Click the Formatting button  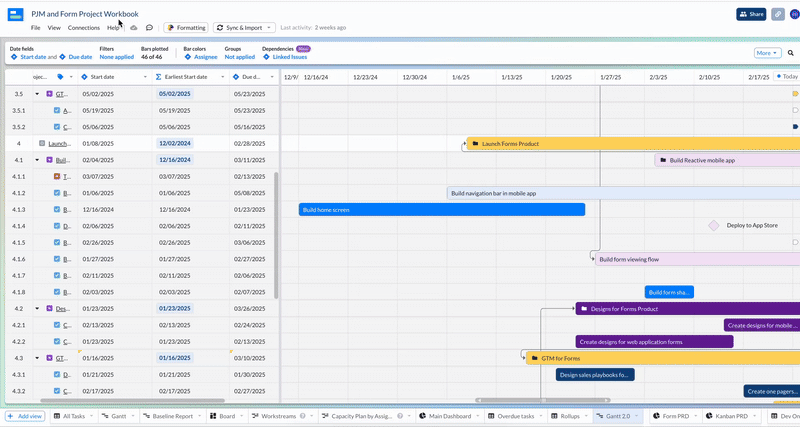[x=186, y=28]
